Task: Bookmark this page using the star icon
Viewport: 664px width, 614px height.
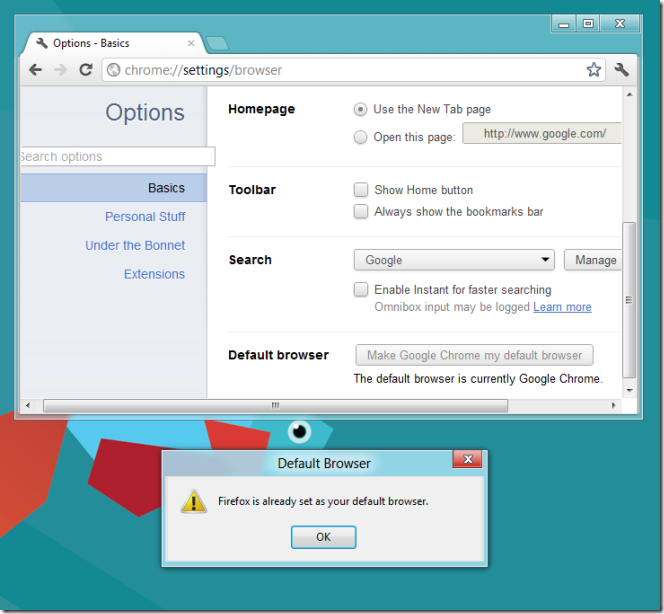Action: pos(594,70)
